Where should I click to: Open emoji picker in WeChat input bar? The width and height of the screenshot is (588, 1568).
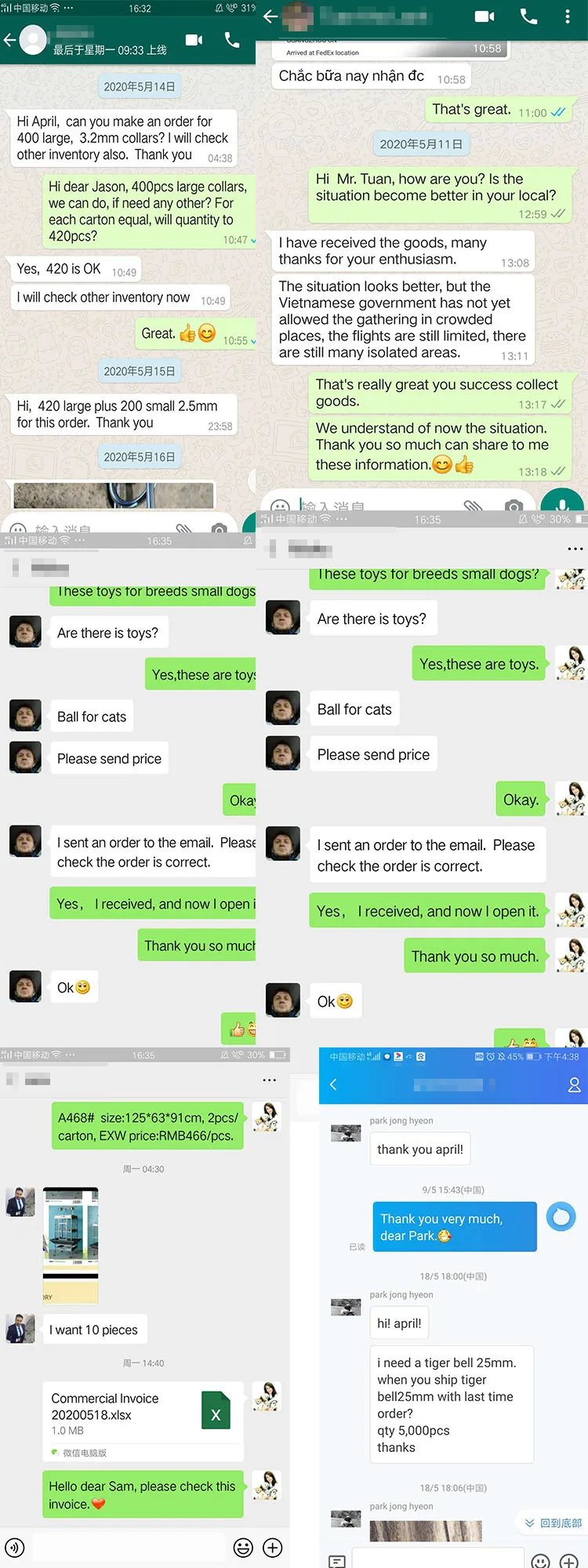pyautogui.click(x=244, y=1548)
